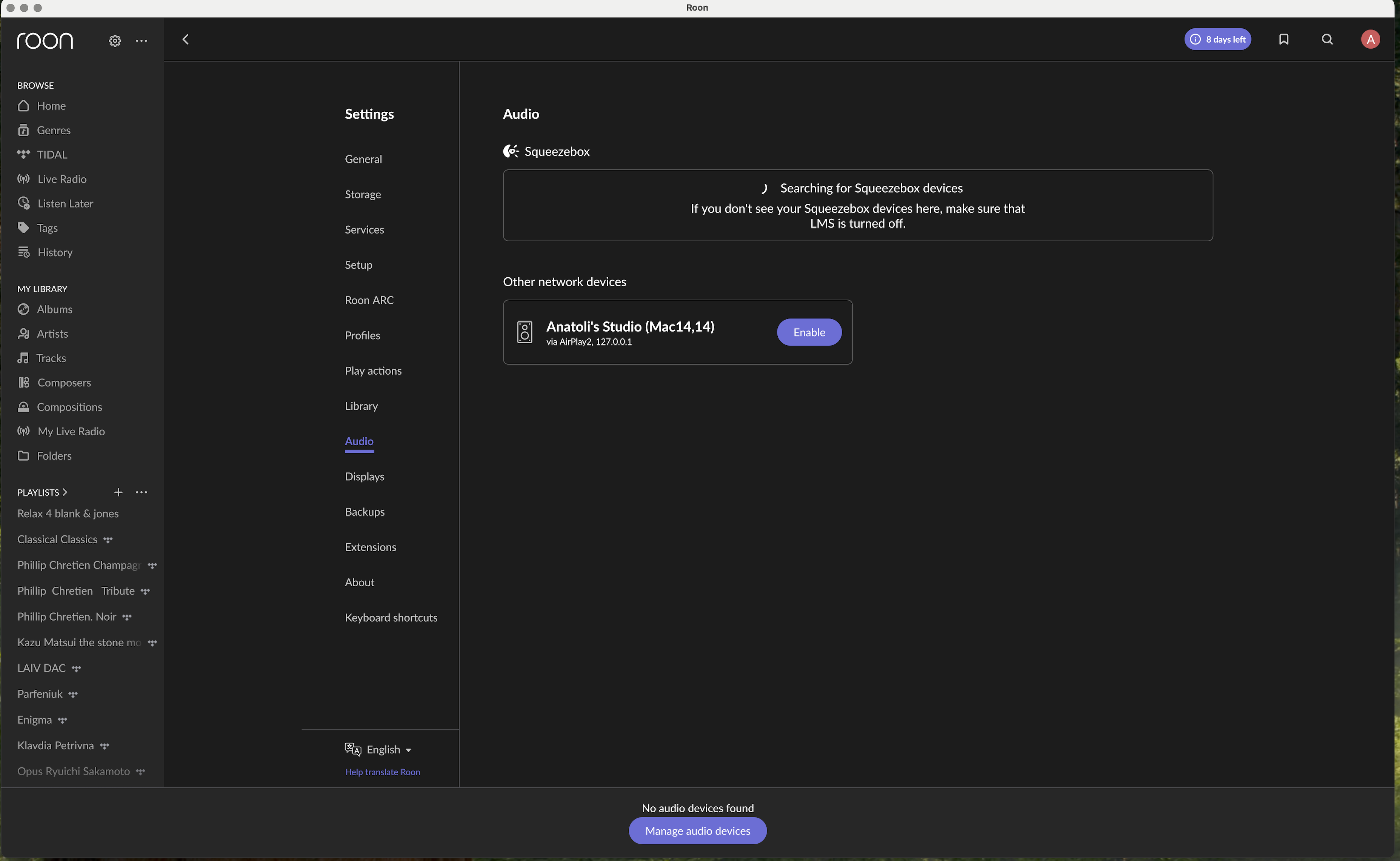Screen dimensions: 1400x861
Task: Click the Home house icon
Action: pos(23,106)
